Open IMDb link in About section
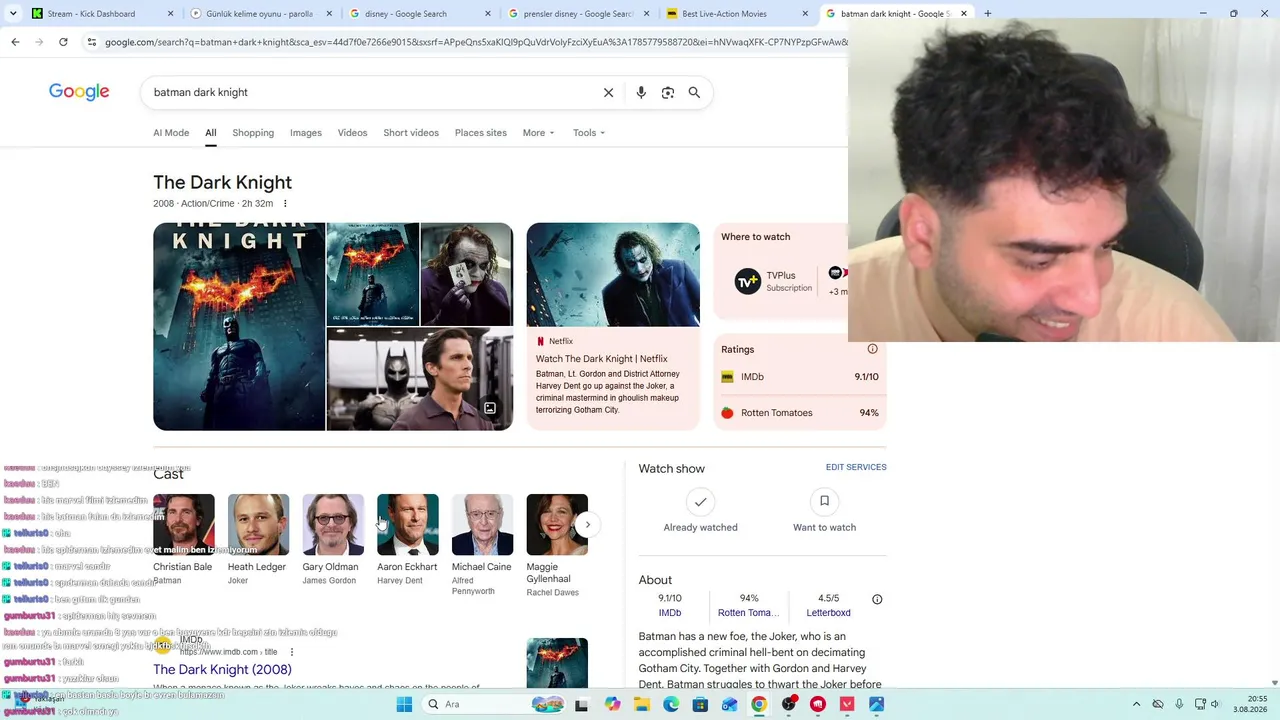 pyautogui.click(x=670, y=613)
